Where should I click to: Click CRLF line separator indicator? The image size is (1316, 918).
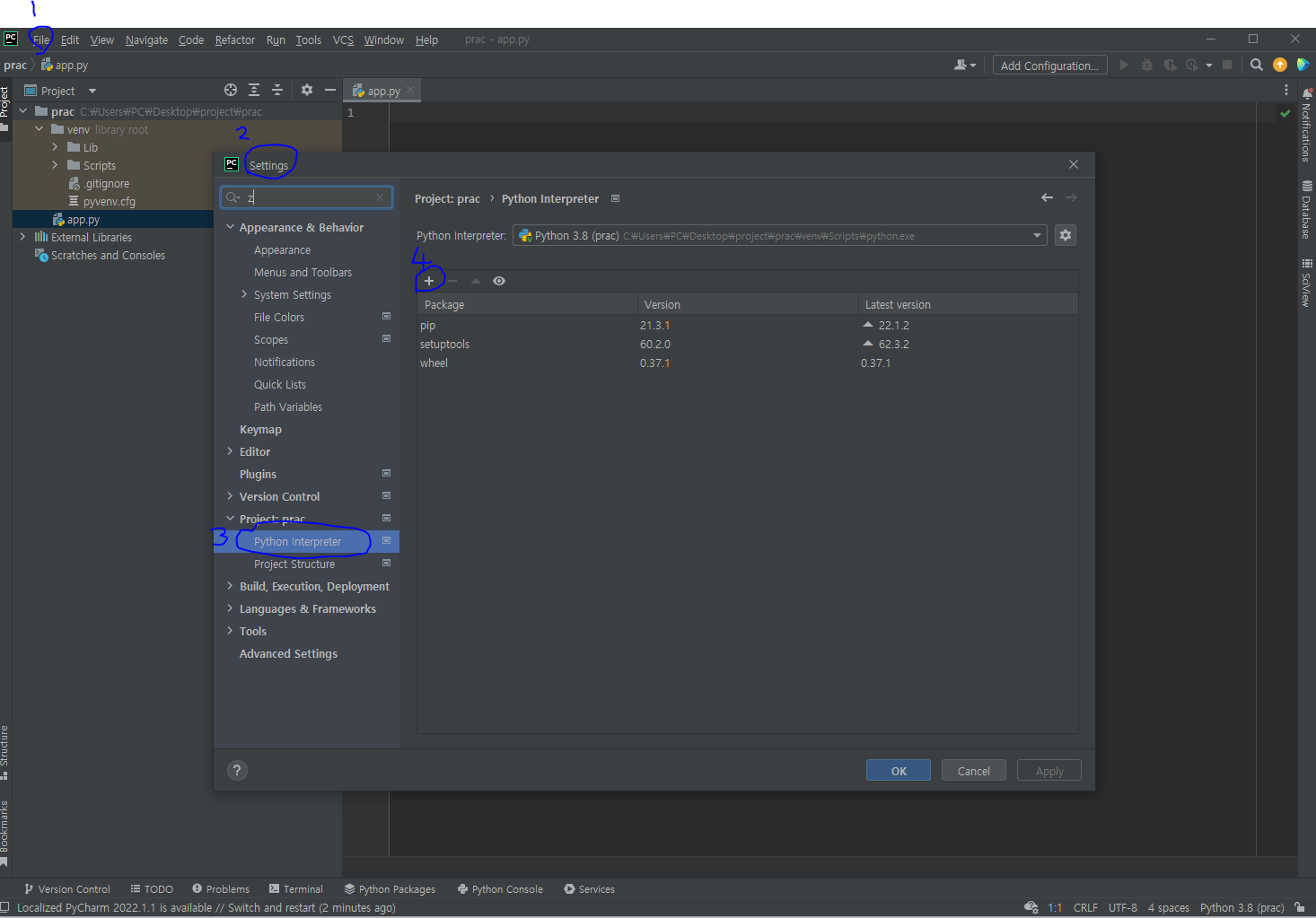(x=1085, y=907)
